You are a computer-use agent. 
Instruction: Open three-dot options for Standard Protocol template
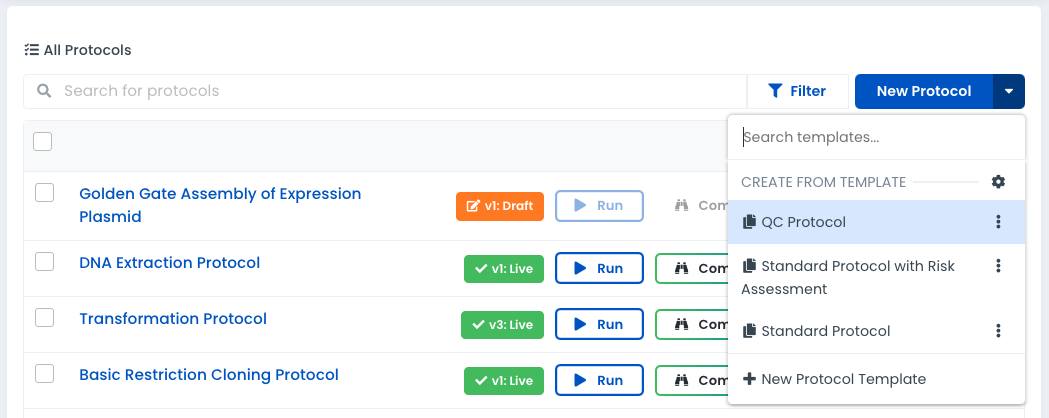point(997,331)
